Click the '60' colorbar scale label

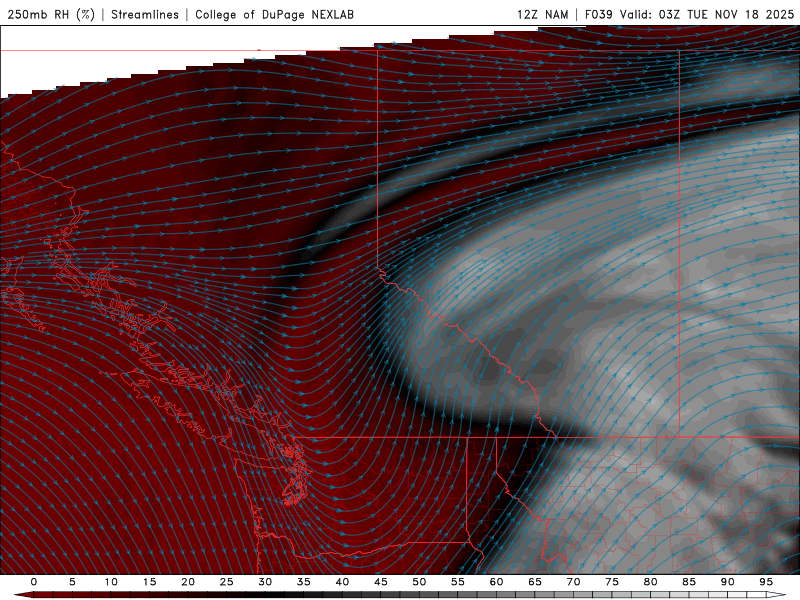click(x=496, y=582)
